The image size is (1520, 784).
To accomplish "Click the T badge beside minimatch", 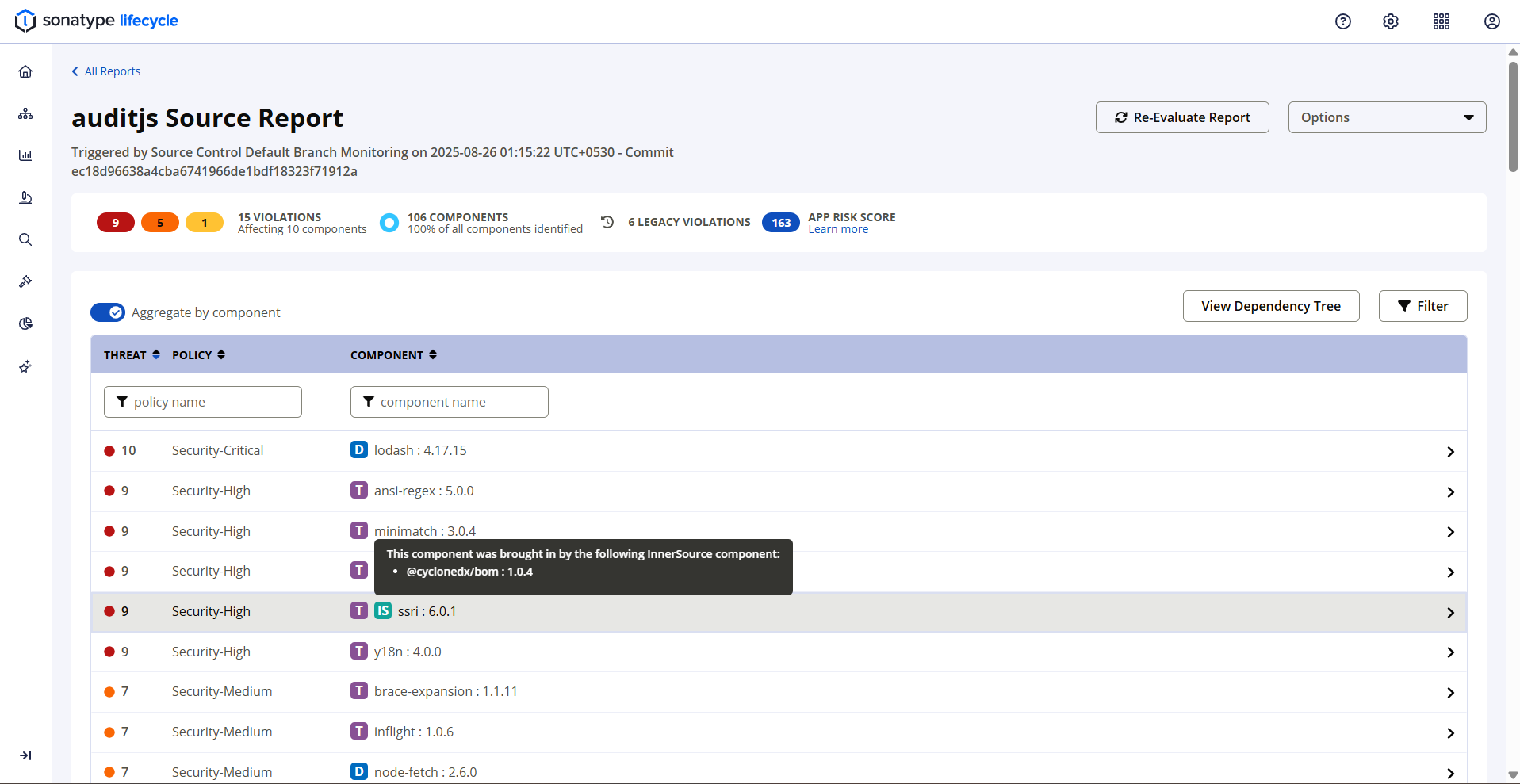I will point(359,530).
